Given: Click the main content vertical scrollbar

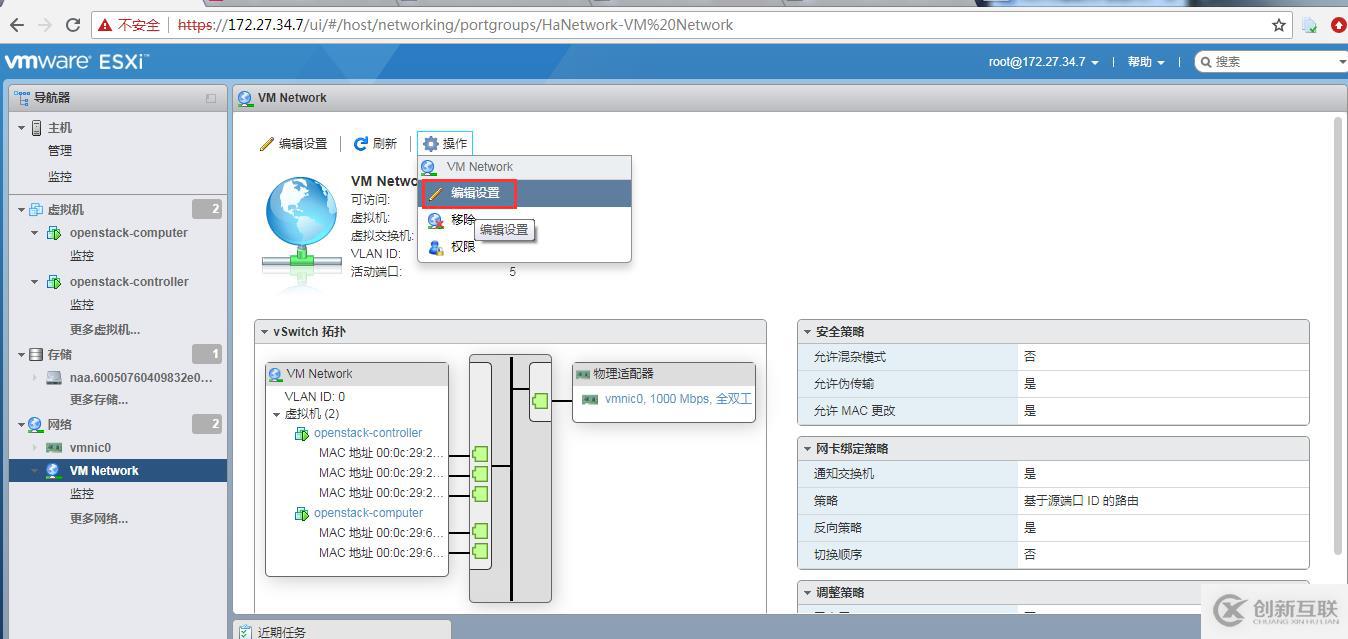Looking at the screenshot, I should (1338, 335).
